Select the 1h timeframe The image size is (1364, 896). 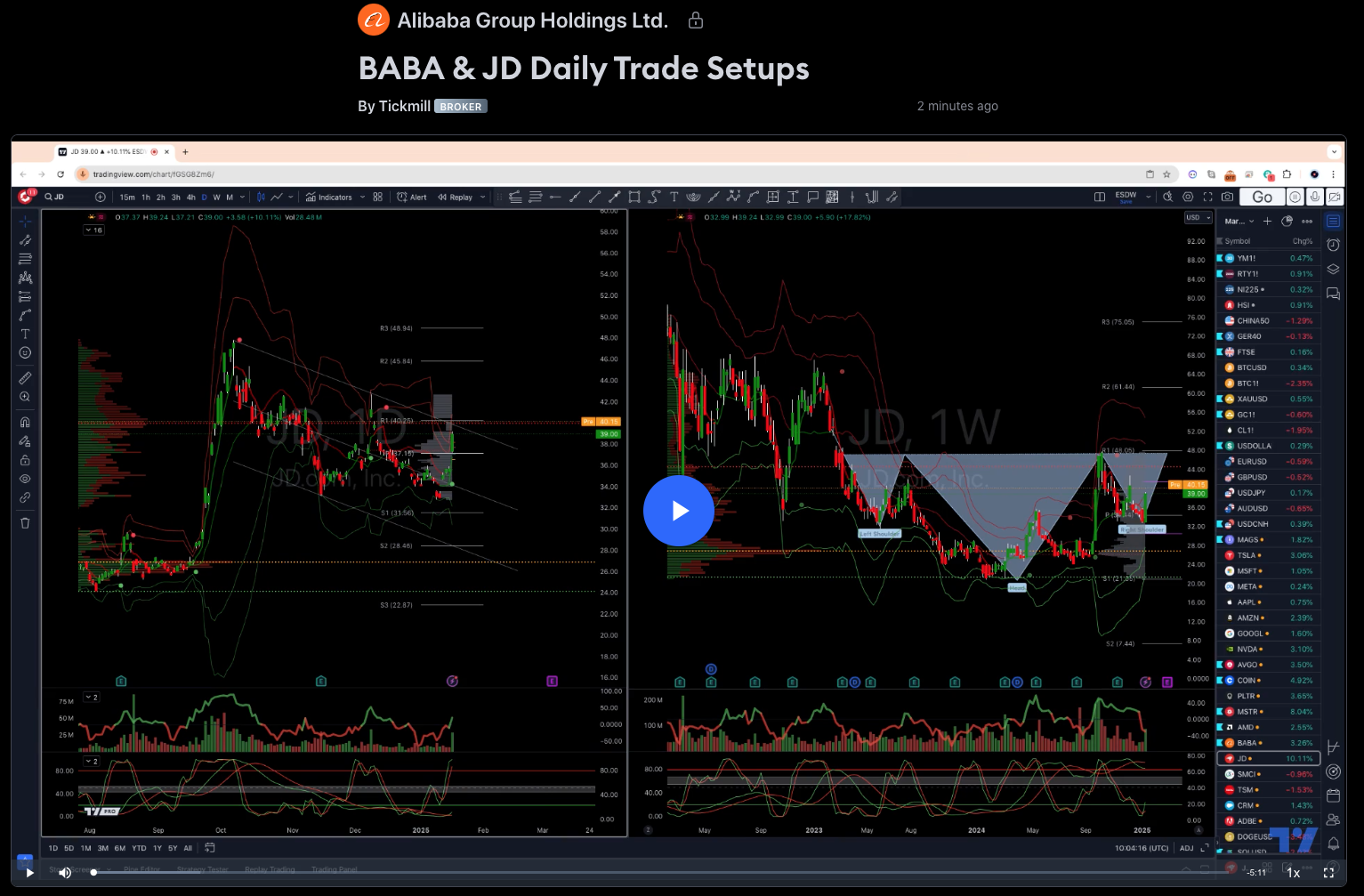(146, 198)
